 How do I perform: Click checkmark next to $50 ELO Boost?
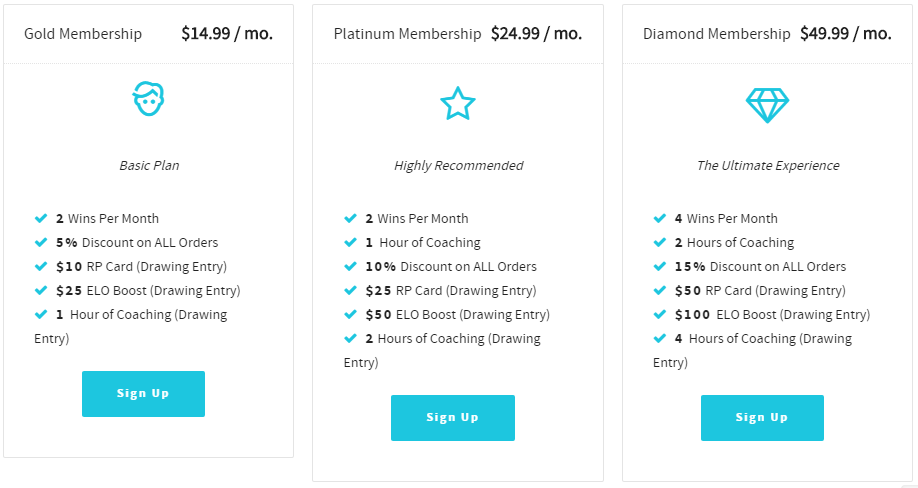[350, 314]
